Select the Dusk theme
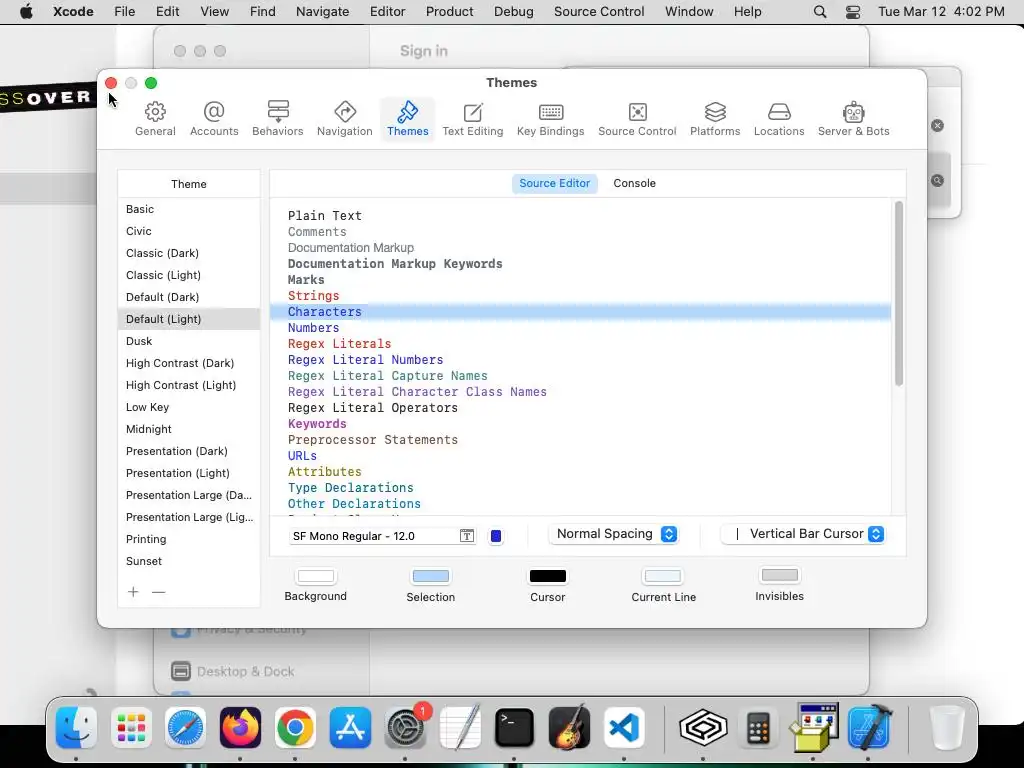Screen dimensions: 1024x768 point(189,341)
